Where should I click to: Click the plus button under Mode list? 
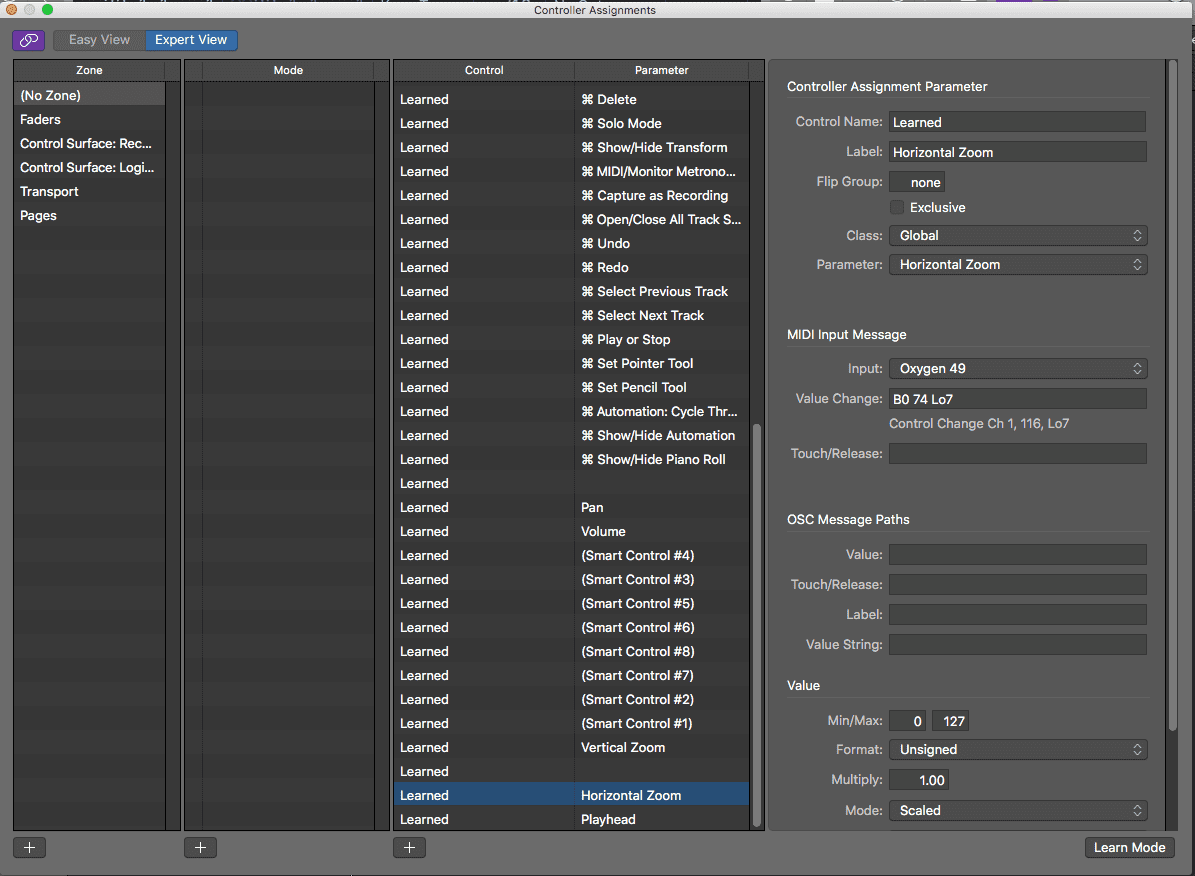(x=200, y=847)
